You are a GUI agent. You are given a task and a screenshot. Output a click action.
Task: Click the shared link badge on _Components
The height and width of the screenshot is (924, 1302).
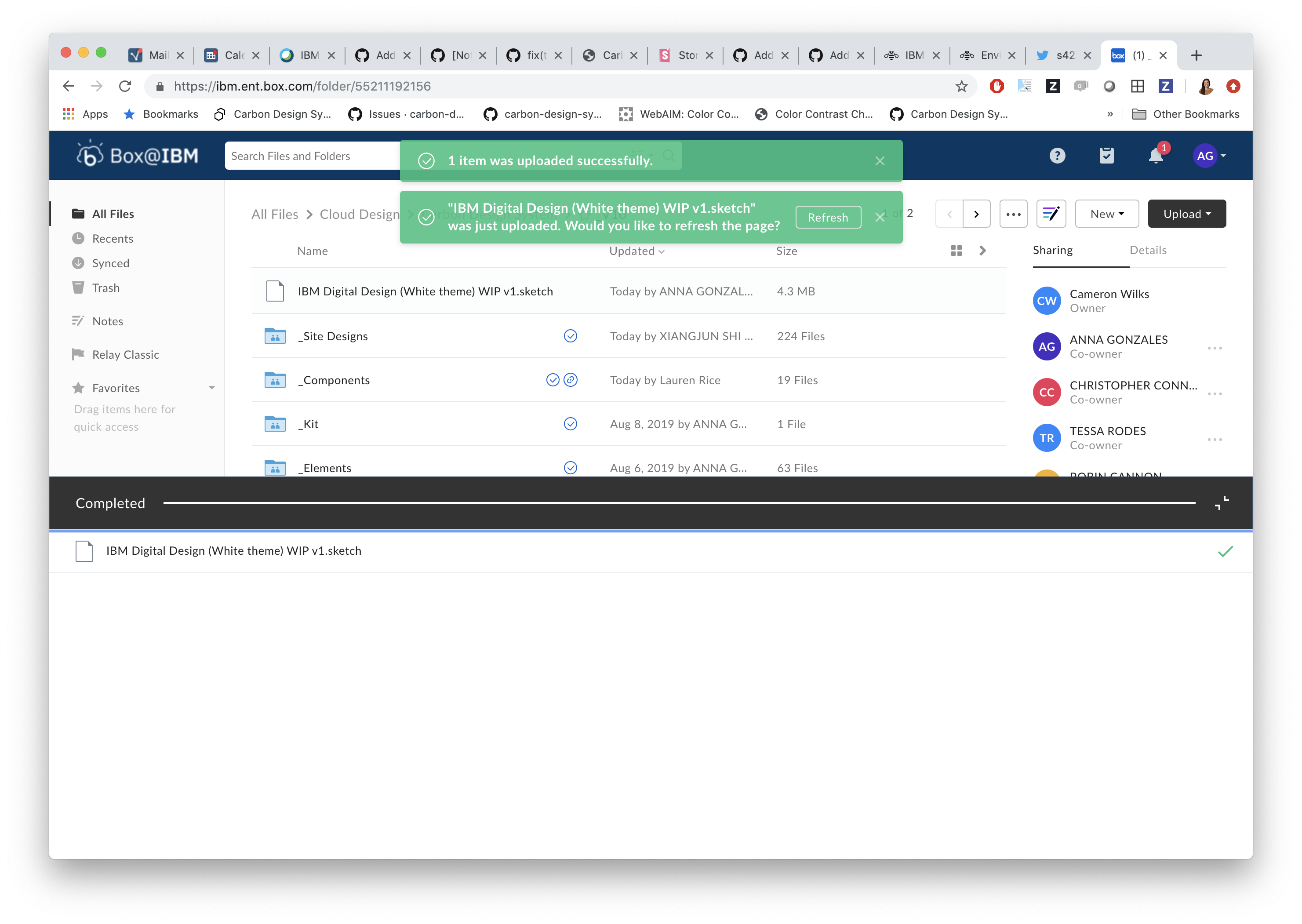(571, 379)
